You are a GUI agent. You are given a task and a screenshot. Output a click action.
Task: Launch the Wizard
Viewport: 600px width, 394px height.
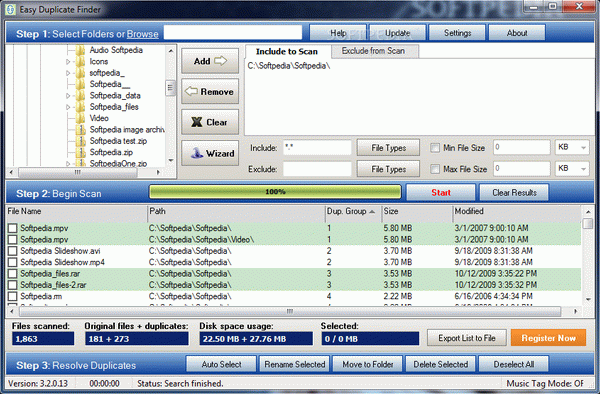(210, 153)
